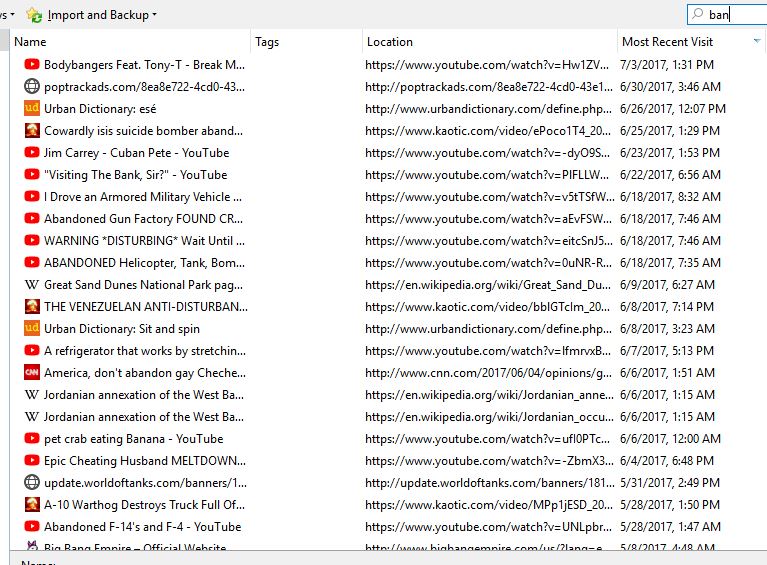Click YouTube icon beside I Drove an Armored Military Vehicle
Screen dimensions: 767x565
(x=32, y=196)
